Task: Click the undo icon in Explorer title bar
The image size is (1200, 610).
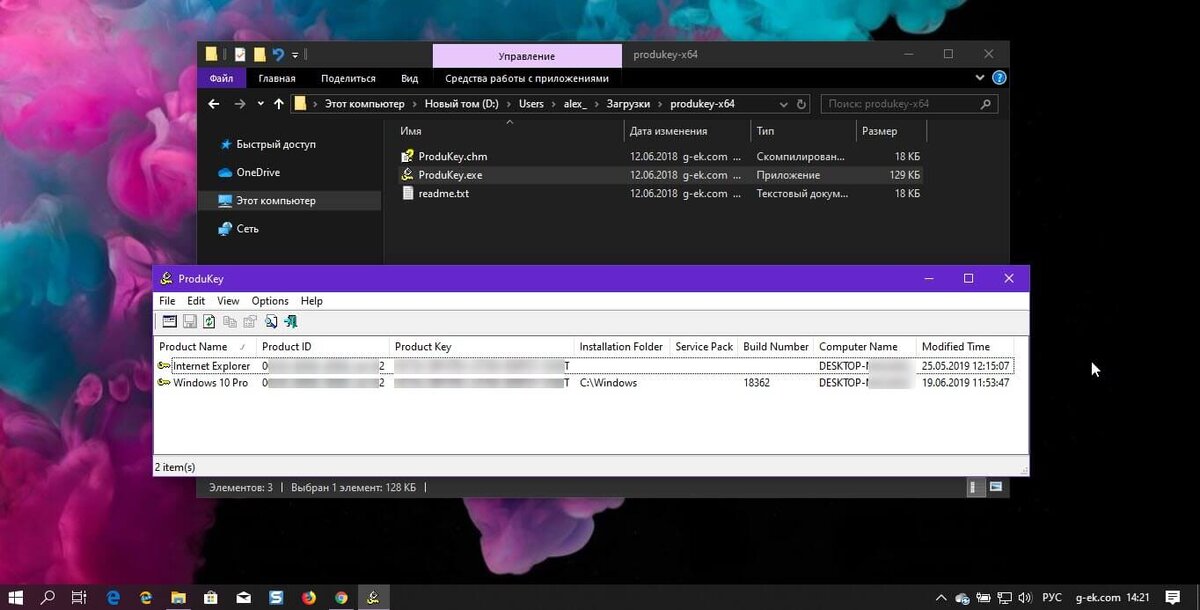Action: click(278, 55)
